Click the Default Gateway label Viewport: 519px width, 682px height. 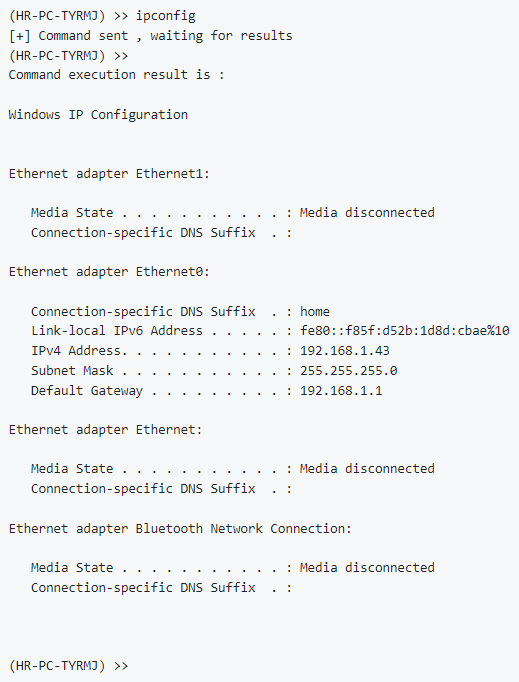coord(87,391)
